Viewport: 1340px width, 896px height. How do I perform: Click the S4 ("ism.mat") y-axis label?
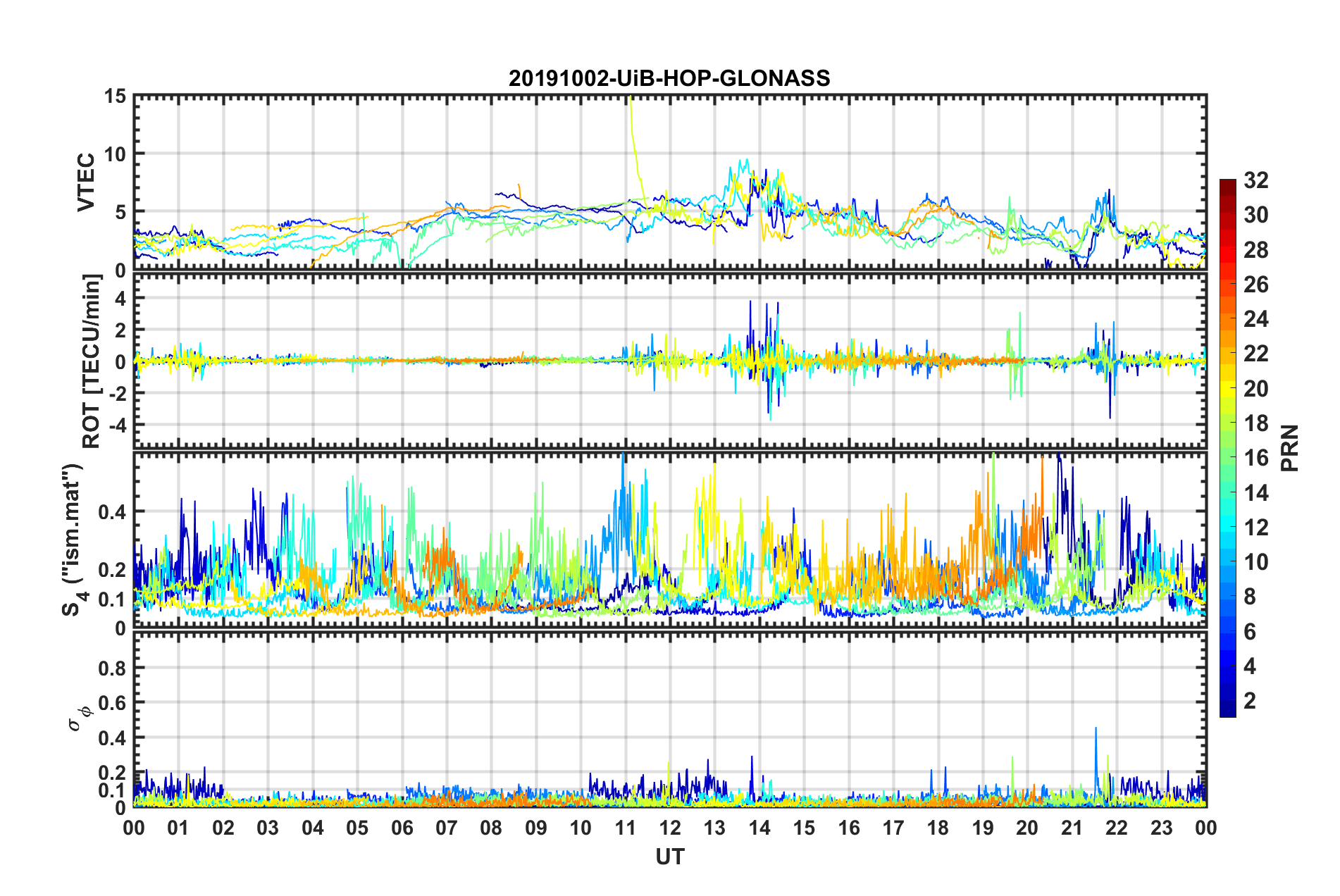73,540
